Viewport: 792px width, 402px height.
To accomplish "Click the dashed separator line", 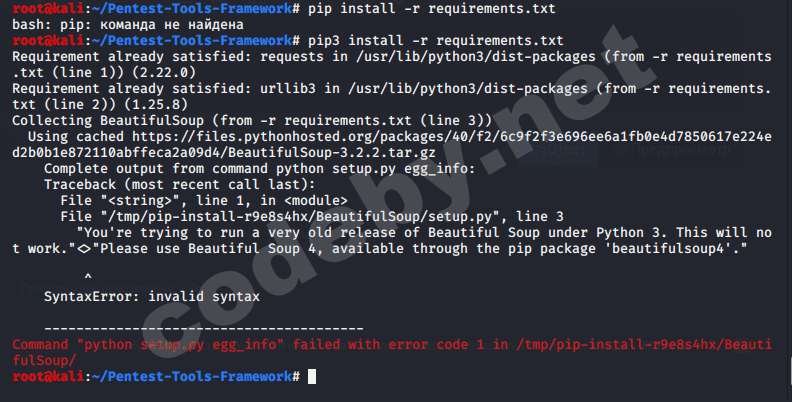I will click(205, 328).
